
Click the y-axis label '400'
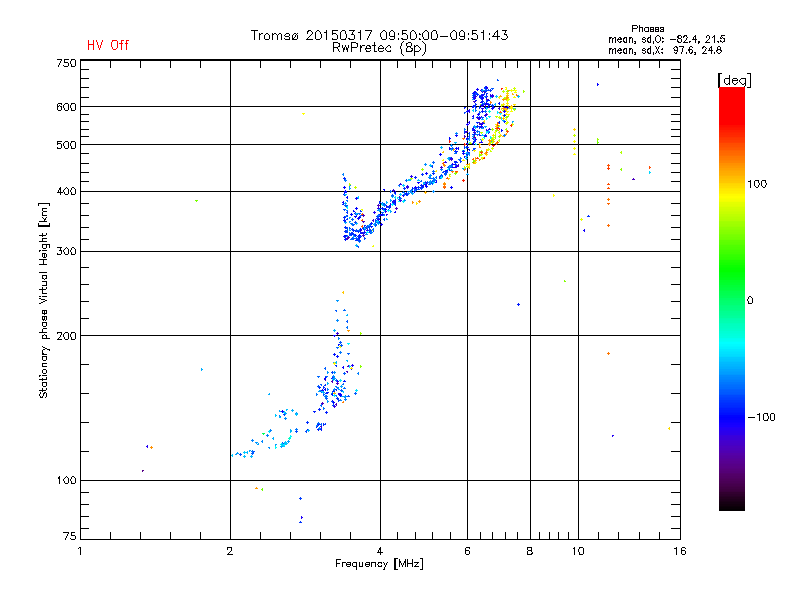(x=66, y=191)
